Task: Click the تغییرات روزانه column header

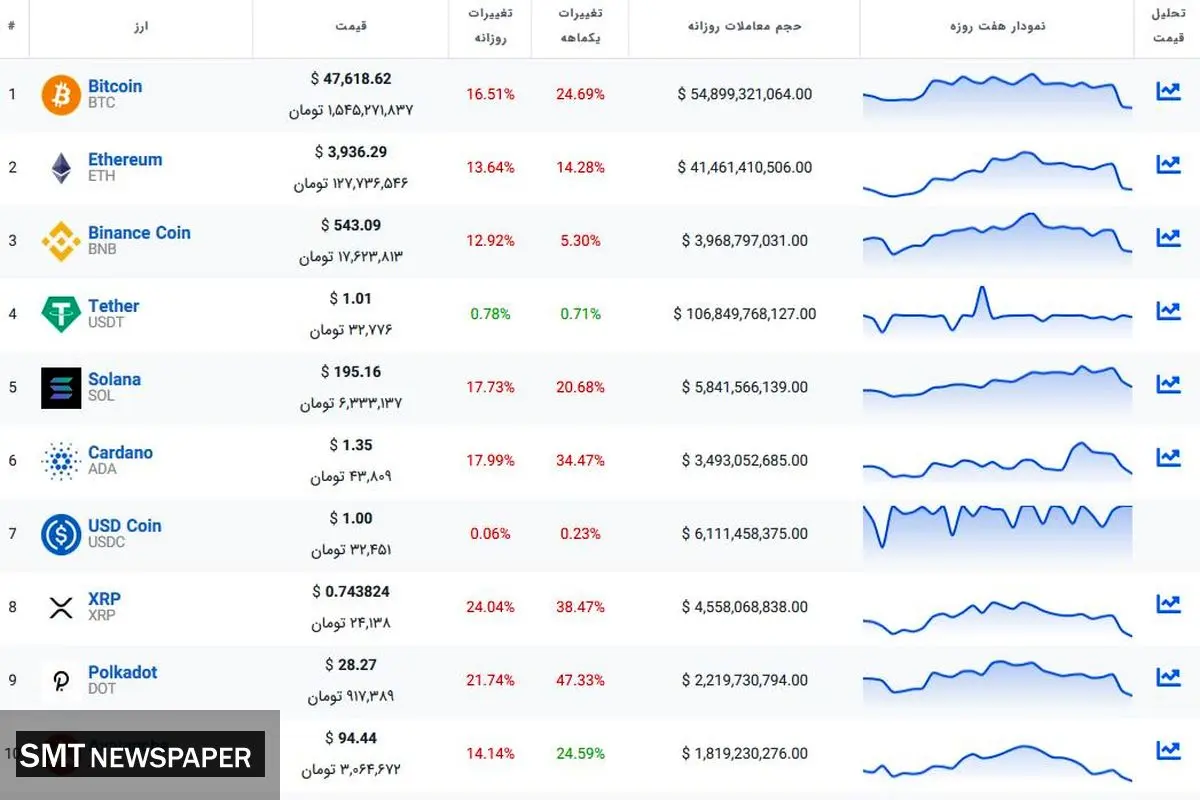Action: (490, 26)
